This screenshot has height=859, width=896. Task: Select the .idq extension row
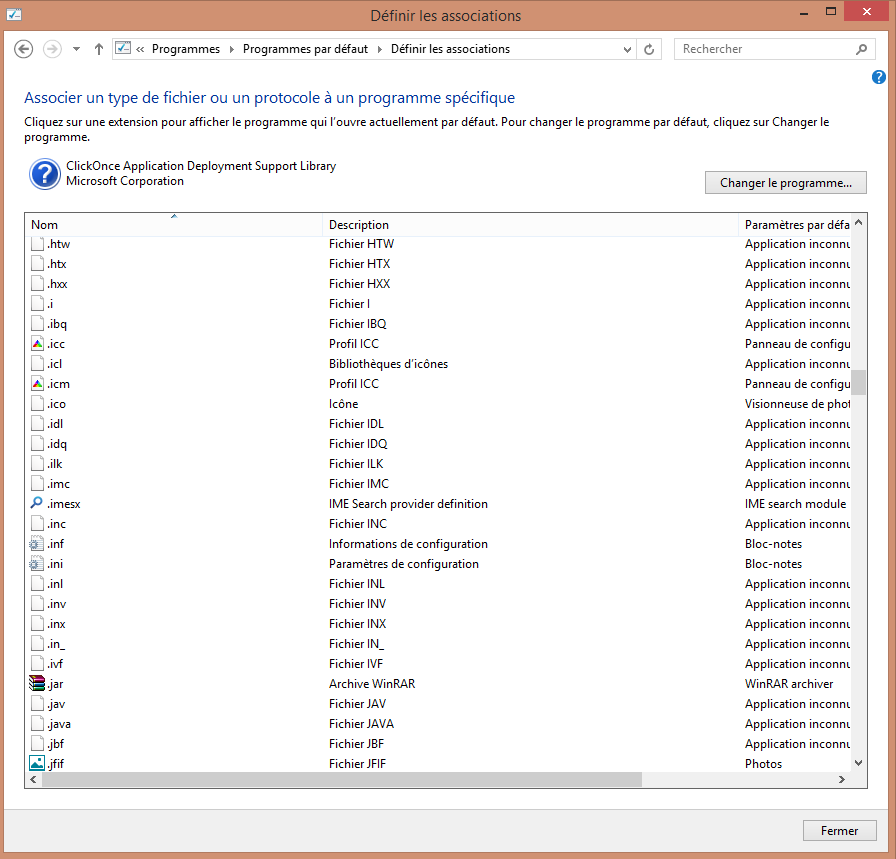[x=438, y=444]
